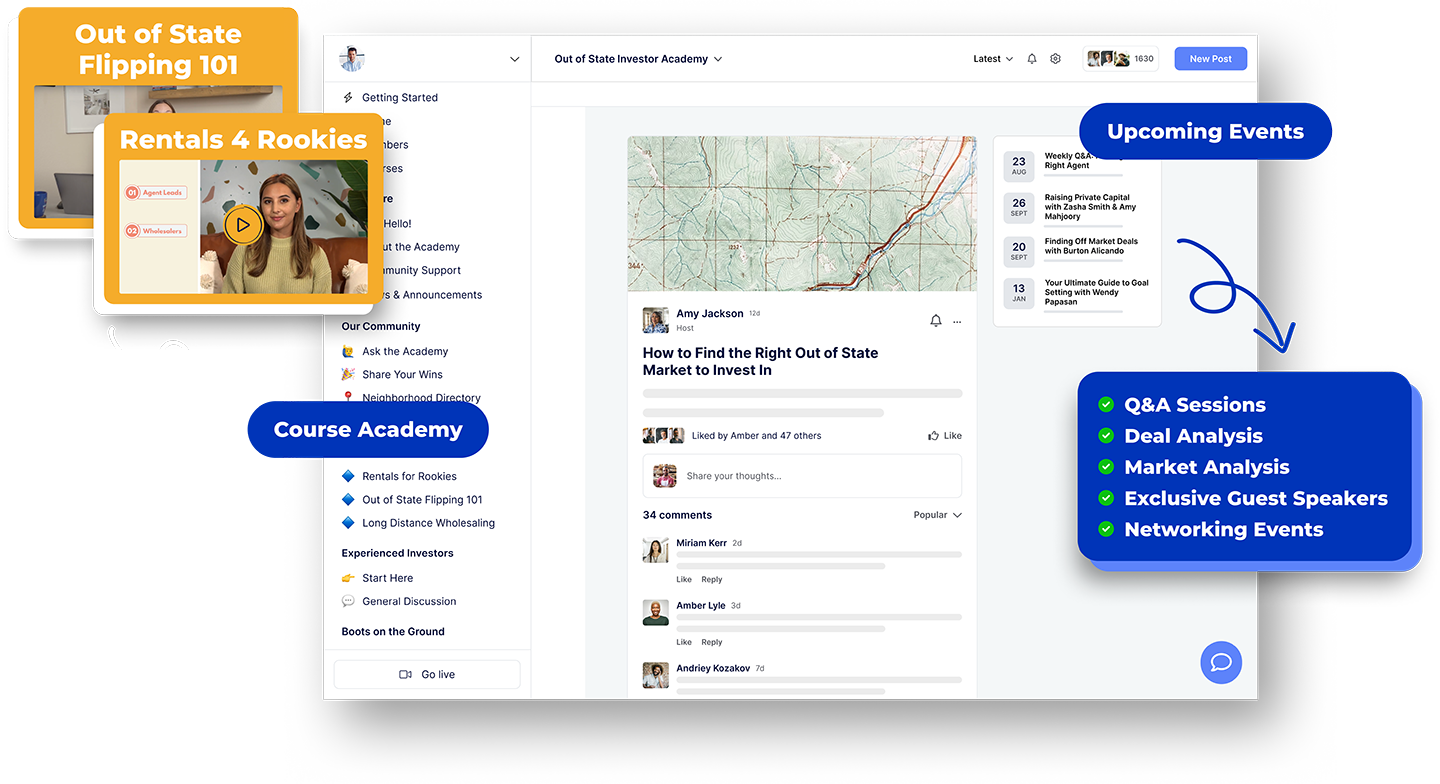This screenshot has width=1440, height=784.
Task: Click the Boots on the Ground heading
Action: [x=393, y=631]
